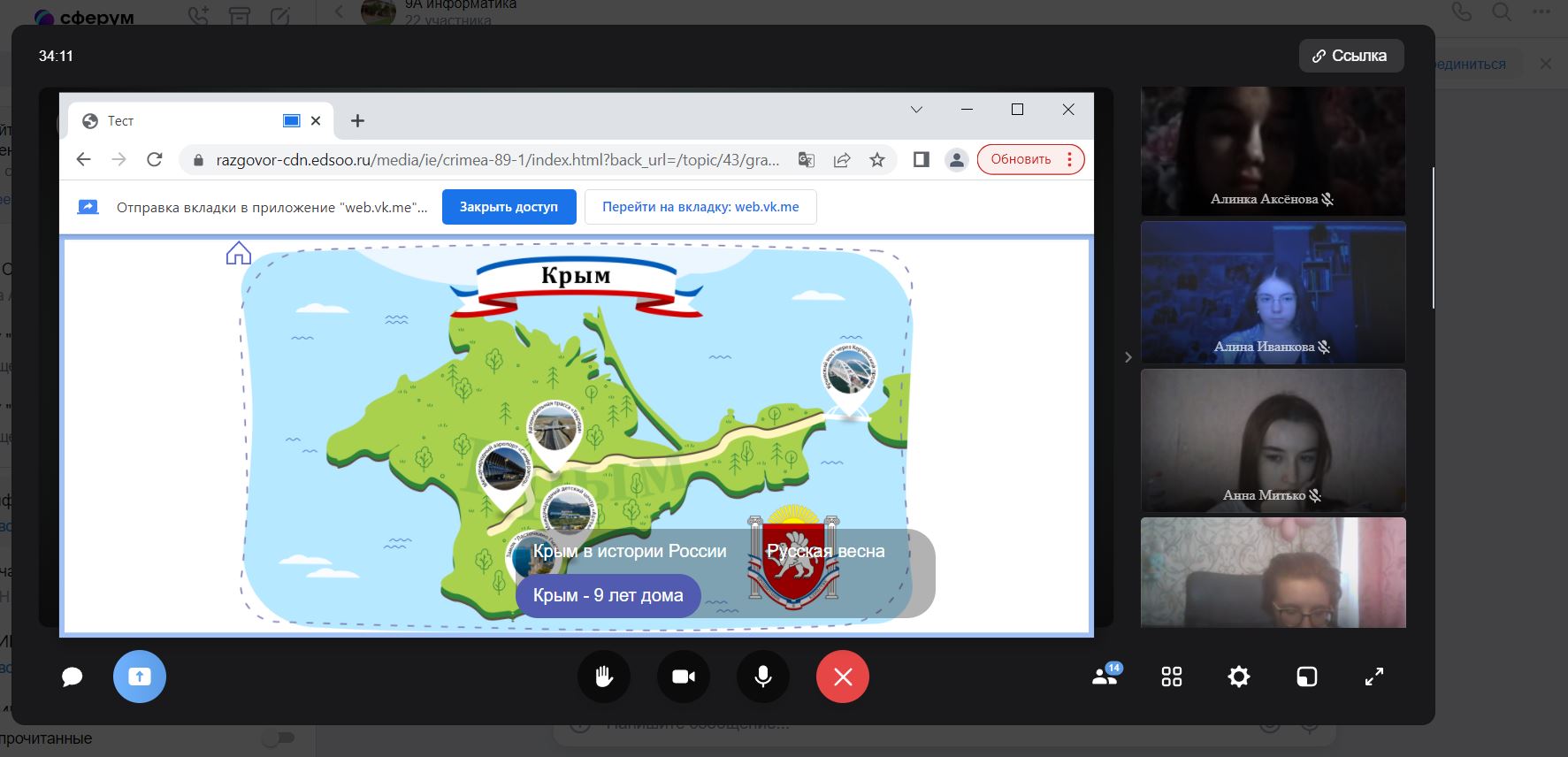Click the site lock icon in address bar
This screenshot has width=1568, height=757.
coord(198,160)
